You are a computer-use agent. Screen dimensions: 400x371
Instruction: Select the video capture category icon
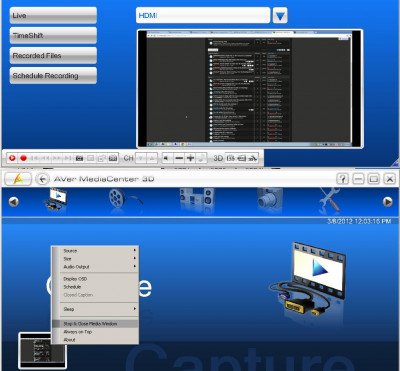click(x=56, y=200)
